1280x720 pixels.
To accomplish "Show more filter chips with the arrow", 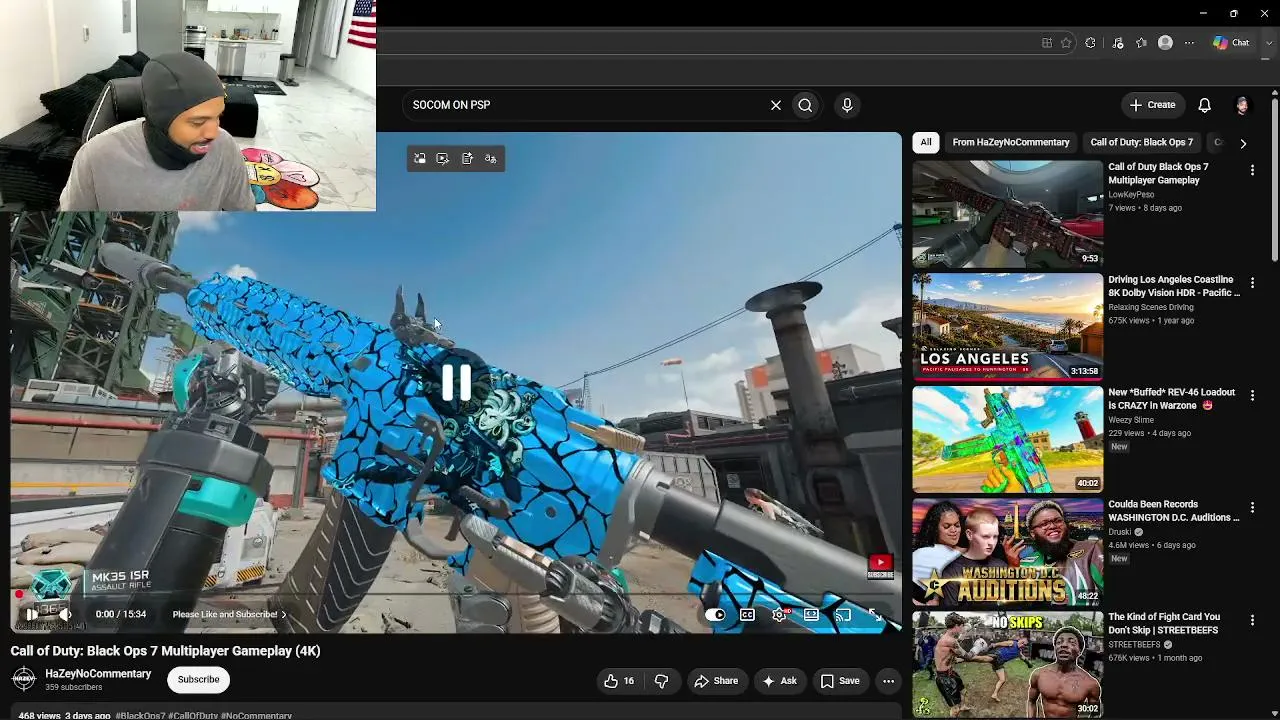I will [1243, 143].
